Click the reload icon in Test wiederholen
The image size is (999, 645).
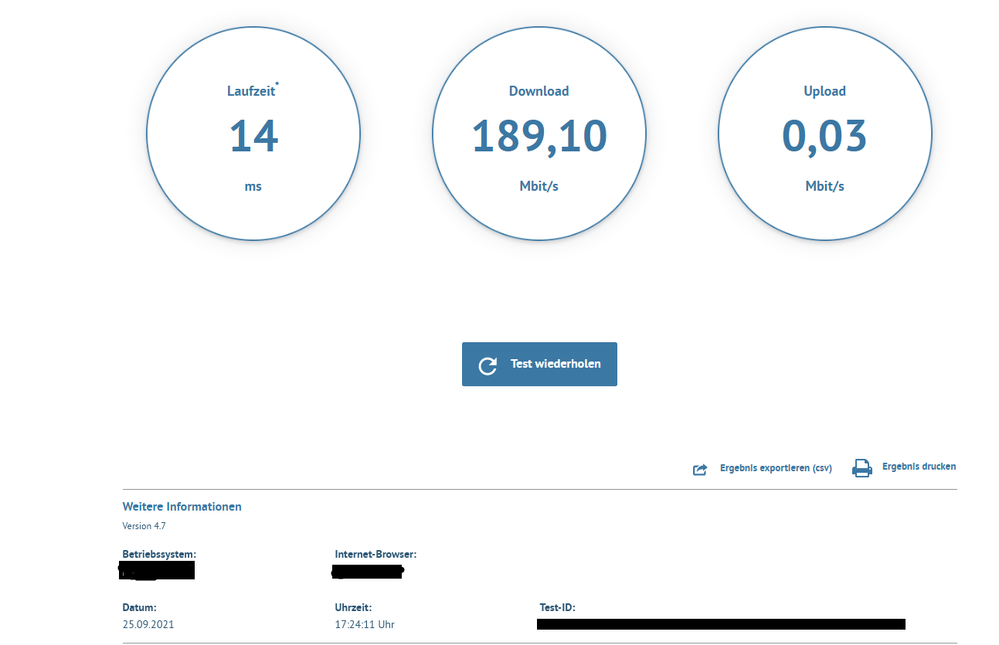pyautogui.click(x=487, y=365)
